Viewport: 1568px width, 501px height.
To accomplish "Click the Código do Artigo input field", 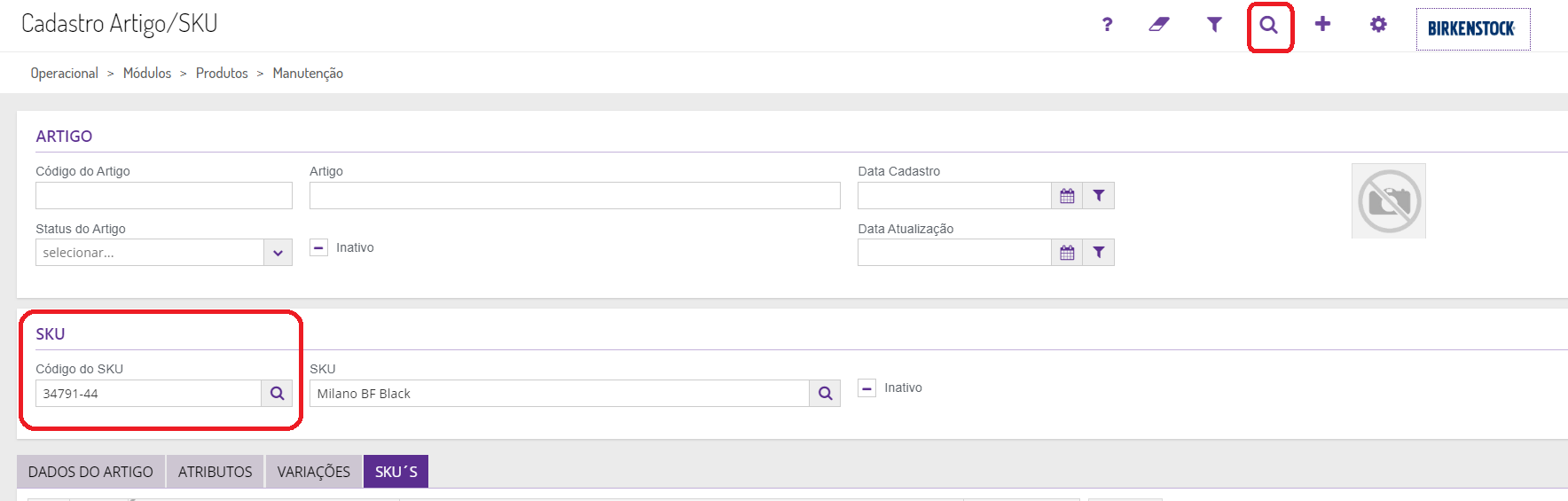I will (x=164, y=196).
